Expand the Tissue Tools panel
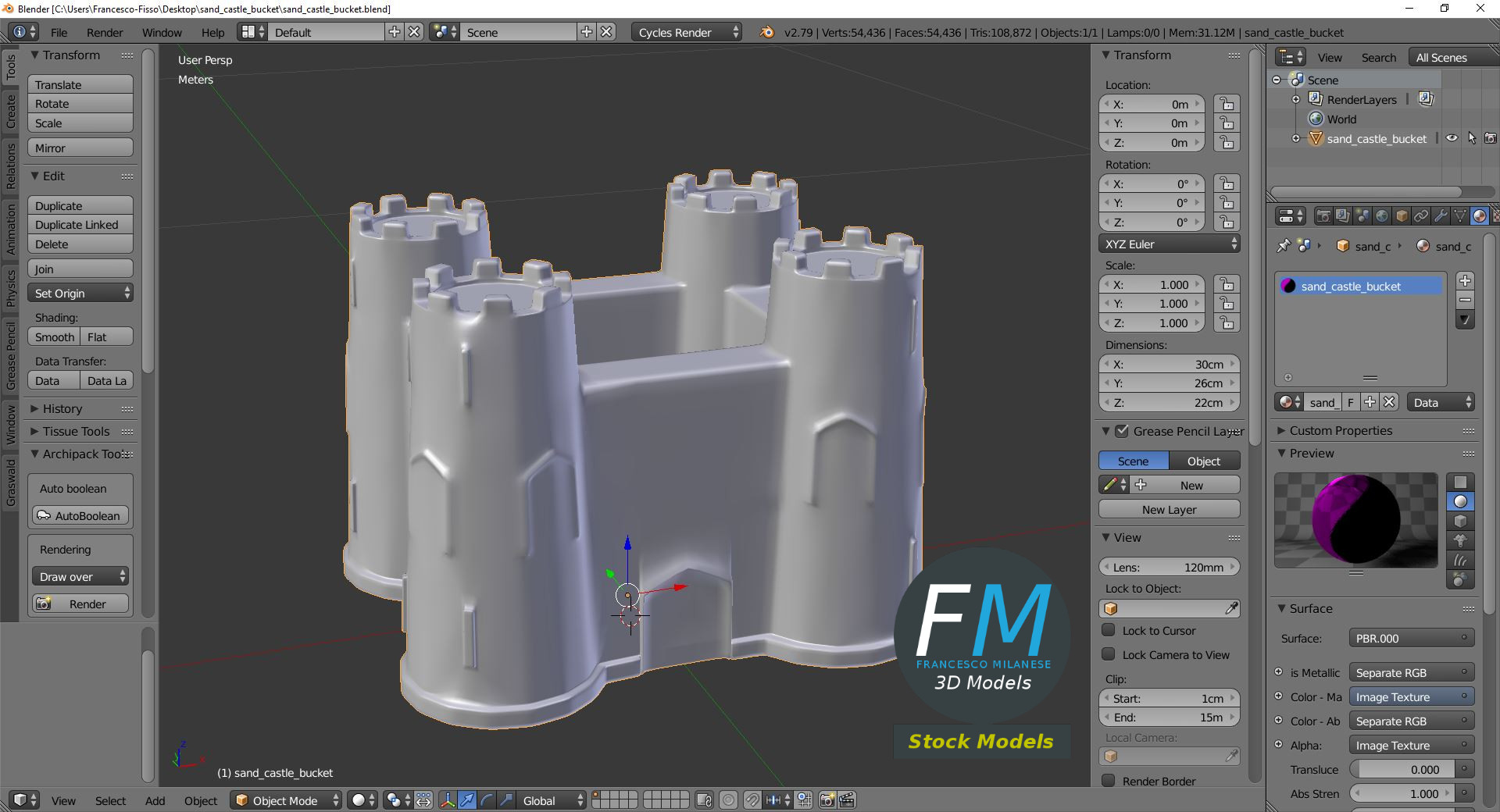 tap(76, 431)
